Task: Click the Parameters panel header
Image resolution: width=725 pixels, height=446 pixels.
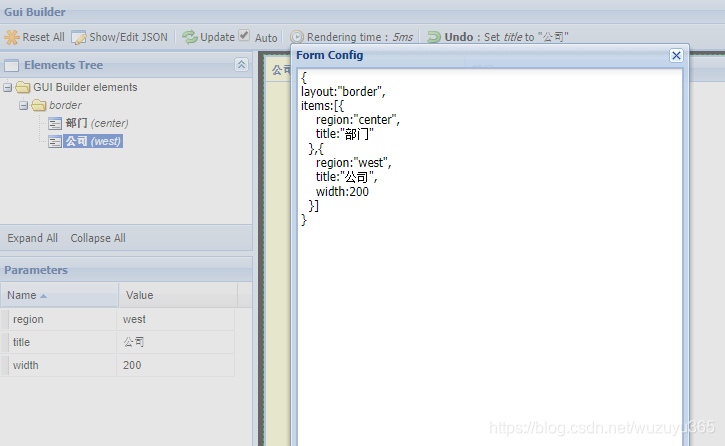Action: coord(126,270)
